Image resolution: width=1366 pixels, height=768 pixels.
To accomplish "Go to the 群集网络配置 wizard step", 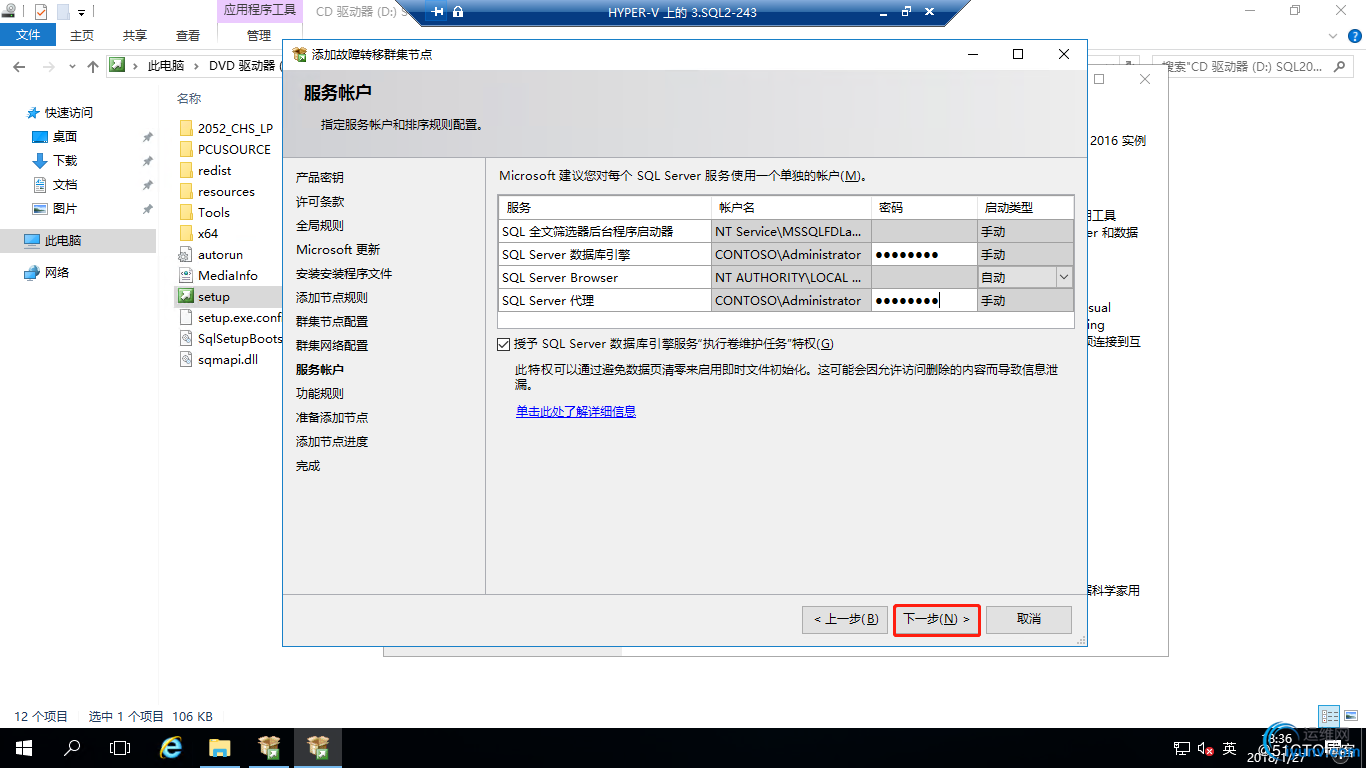I will tap(332, 345).
